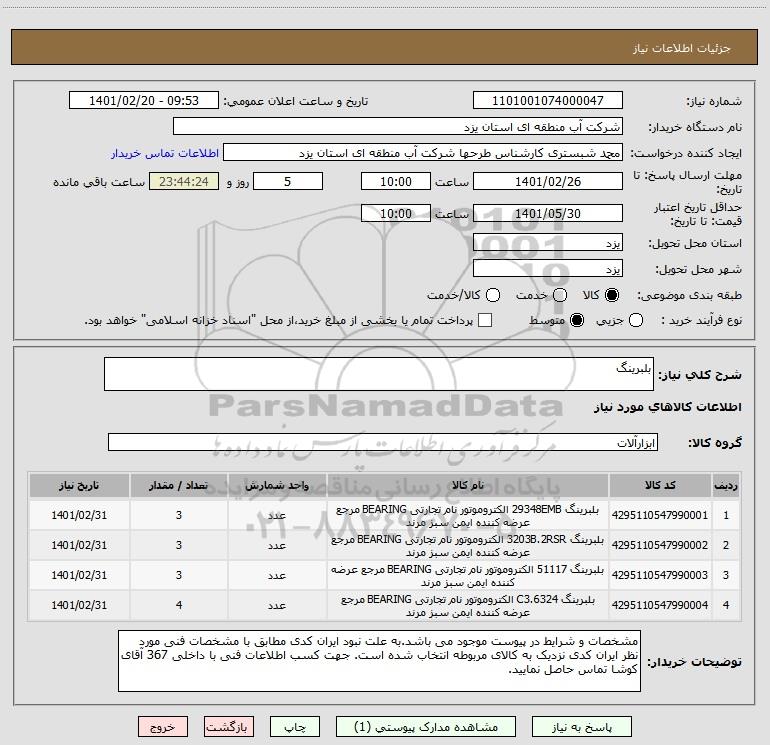Click the جزئیات اطلاعات نیاز page header
Screen dimensions: 770x745
point(682,48)
